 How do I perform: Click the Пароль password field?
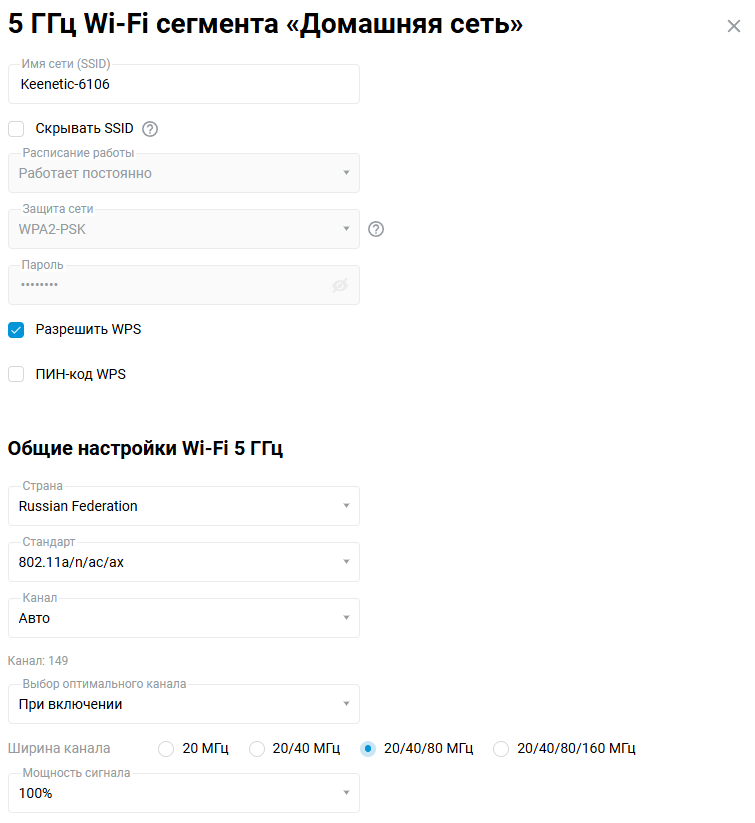(170, 285)
